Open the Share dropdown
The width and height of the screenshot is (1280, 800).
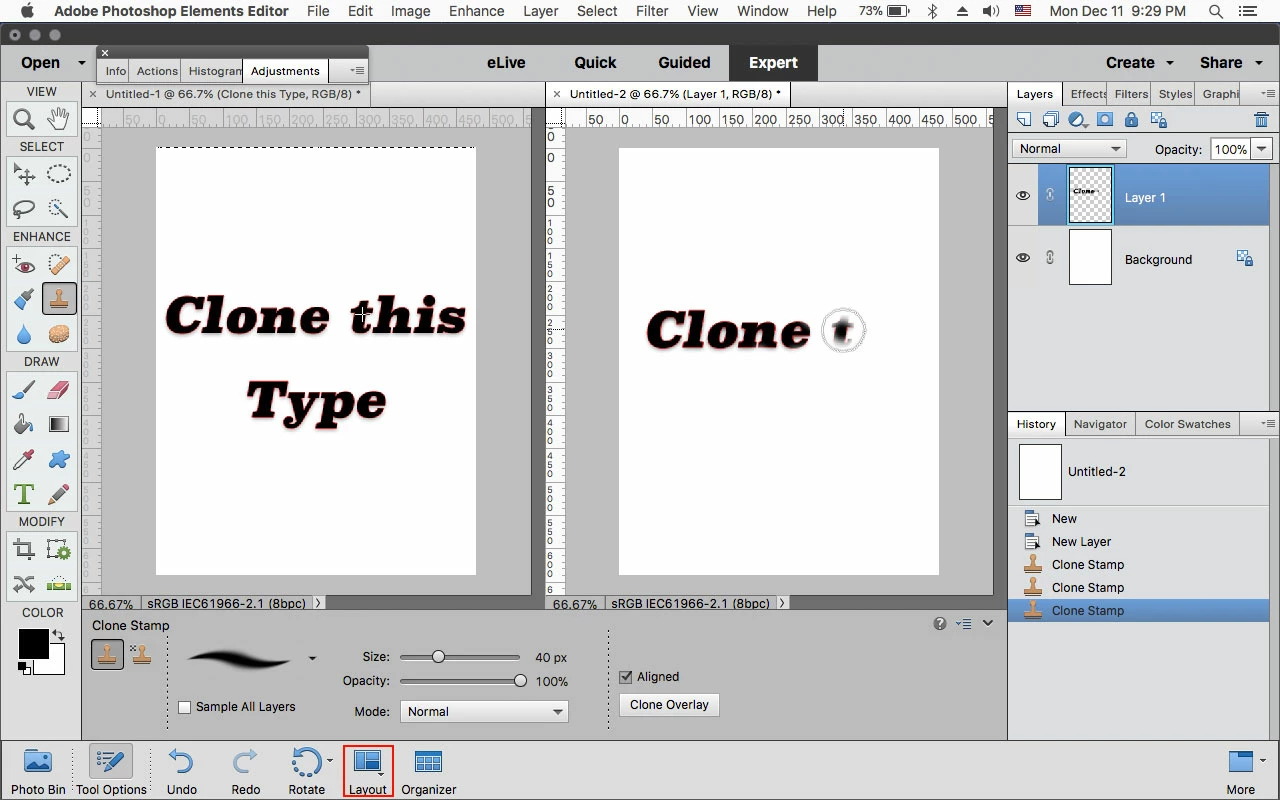[x=1230, y=62]
